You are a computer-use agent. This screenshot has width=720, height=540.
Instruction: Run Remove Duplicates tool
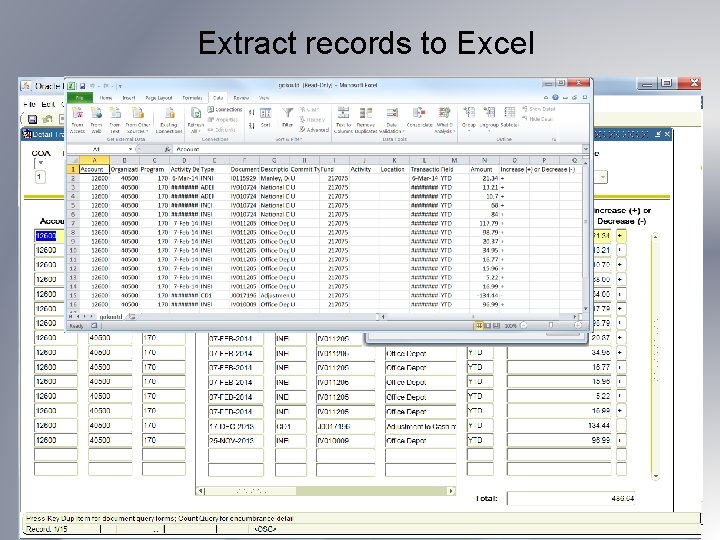pyautogui.click(x=366, y=119)
